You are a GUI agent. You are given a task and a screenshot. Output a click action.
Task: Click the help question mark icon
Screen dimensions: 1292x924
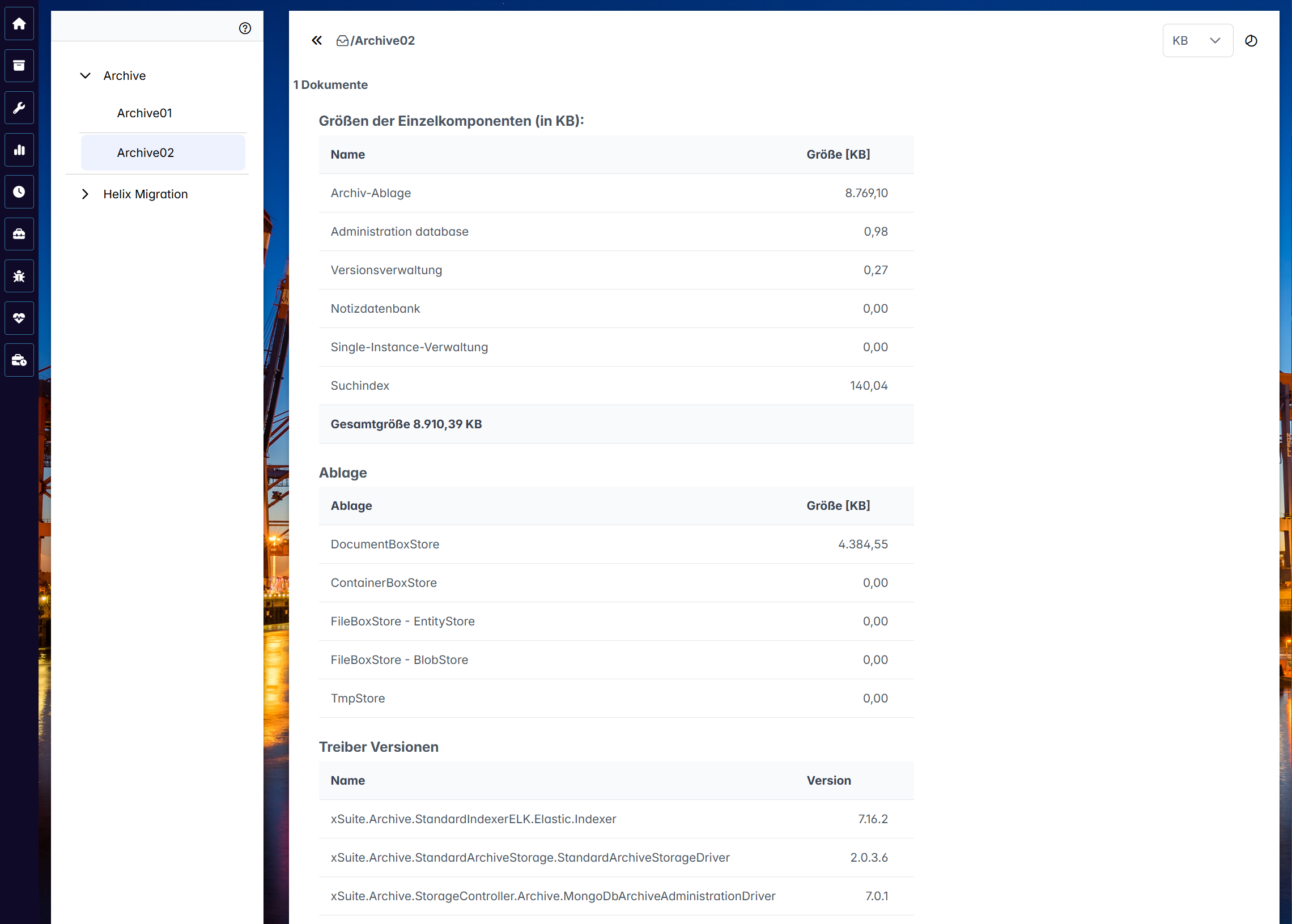[245, 28]
